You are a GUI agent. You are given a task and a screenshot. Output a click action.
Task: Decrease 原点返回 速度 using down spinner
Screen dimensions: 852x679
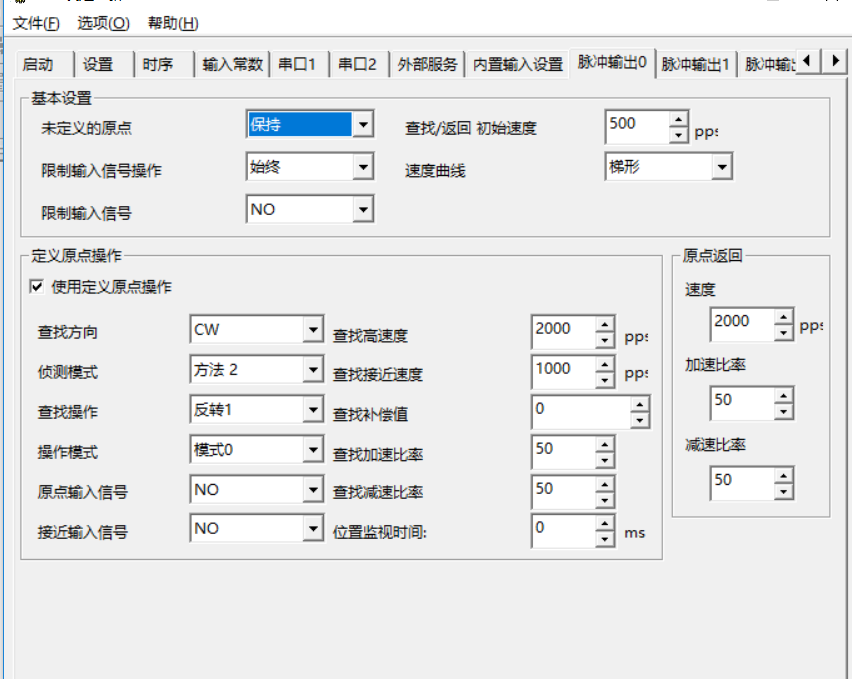tap(782, 332)
